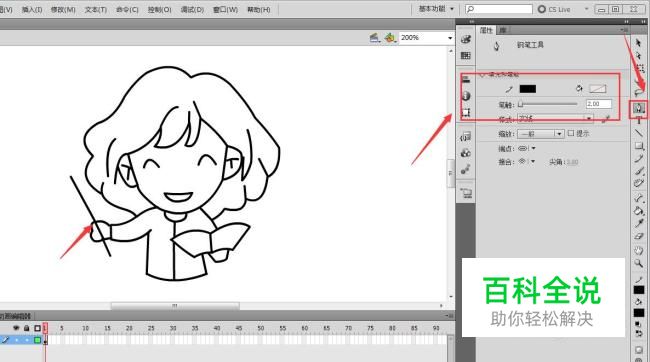
Task: Select the Deco tool
Action: point(639,183)
